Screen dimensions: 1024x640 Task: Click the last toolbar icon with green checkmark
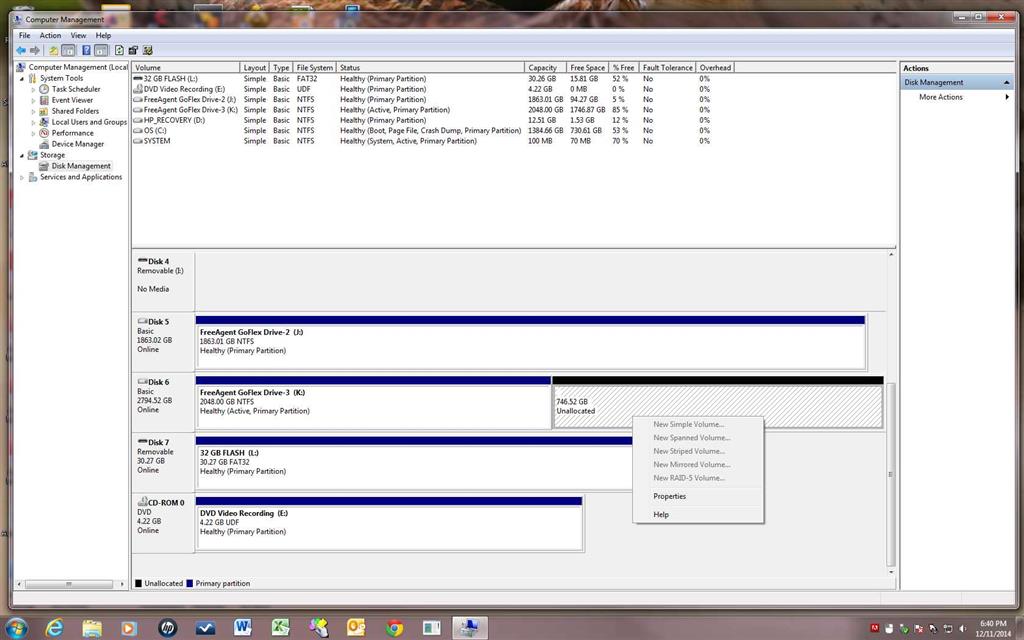(x=148, y=50)
